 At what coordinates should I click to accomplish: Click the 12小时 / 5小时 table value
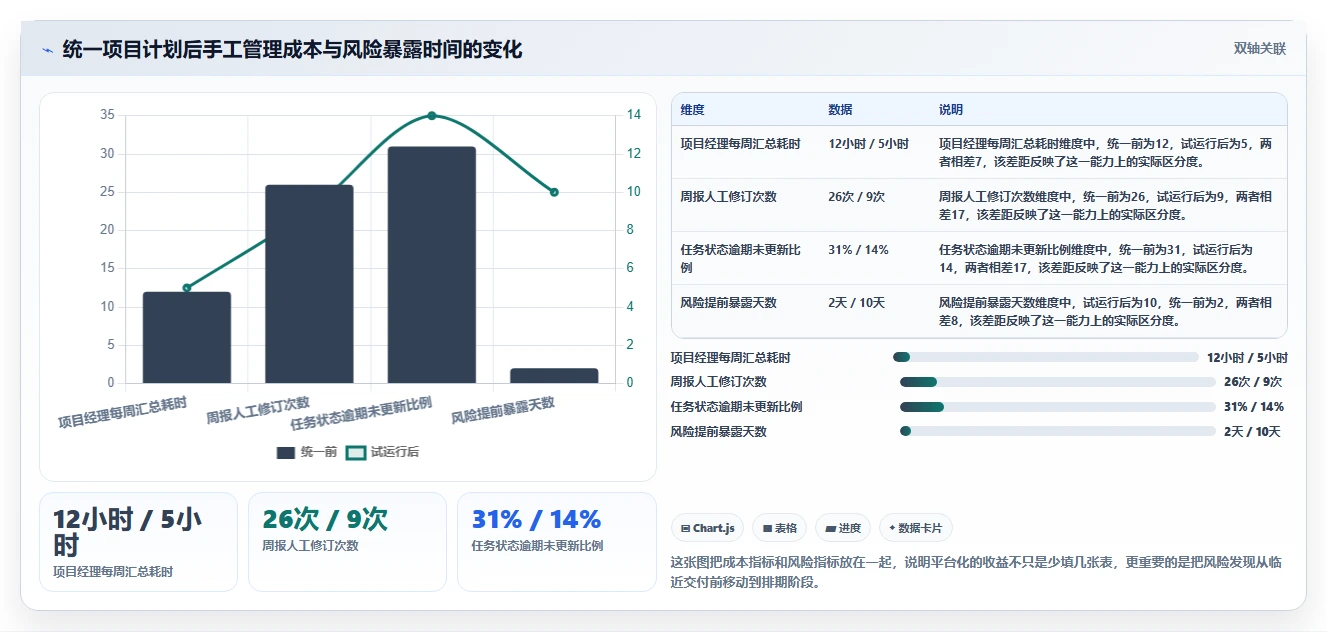click(868, 144)
